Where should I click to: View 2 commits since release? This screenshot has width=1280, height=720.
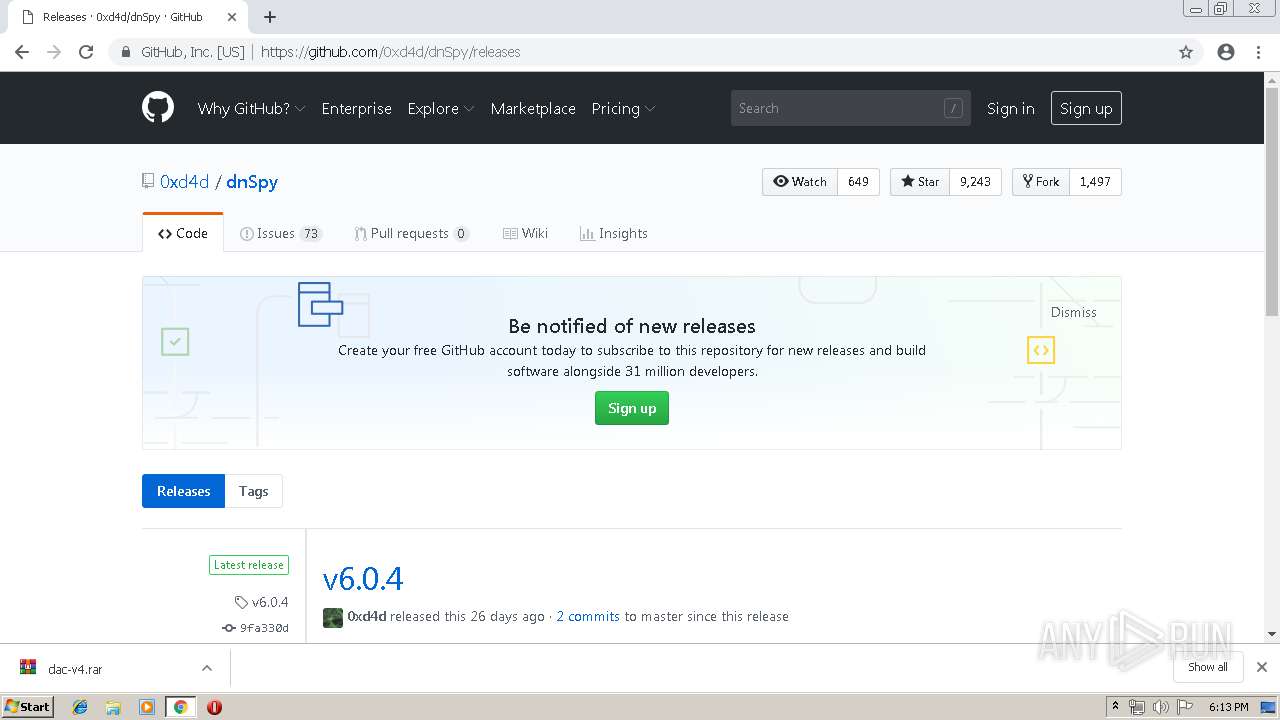click(588, 616)
